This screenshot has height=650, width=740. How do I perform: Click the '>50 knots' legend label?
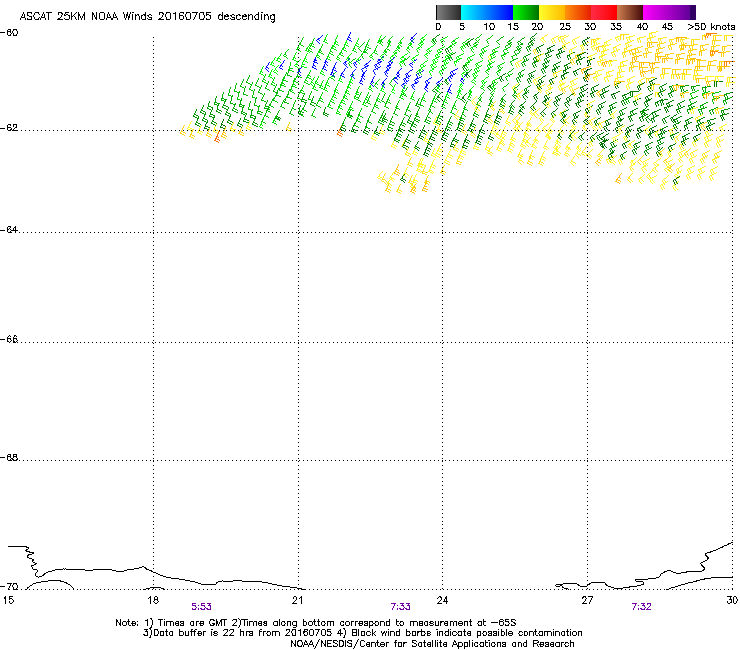(x=711, y=27)
